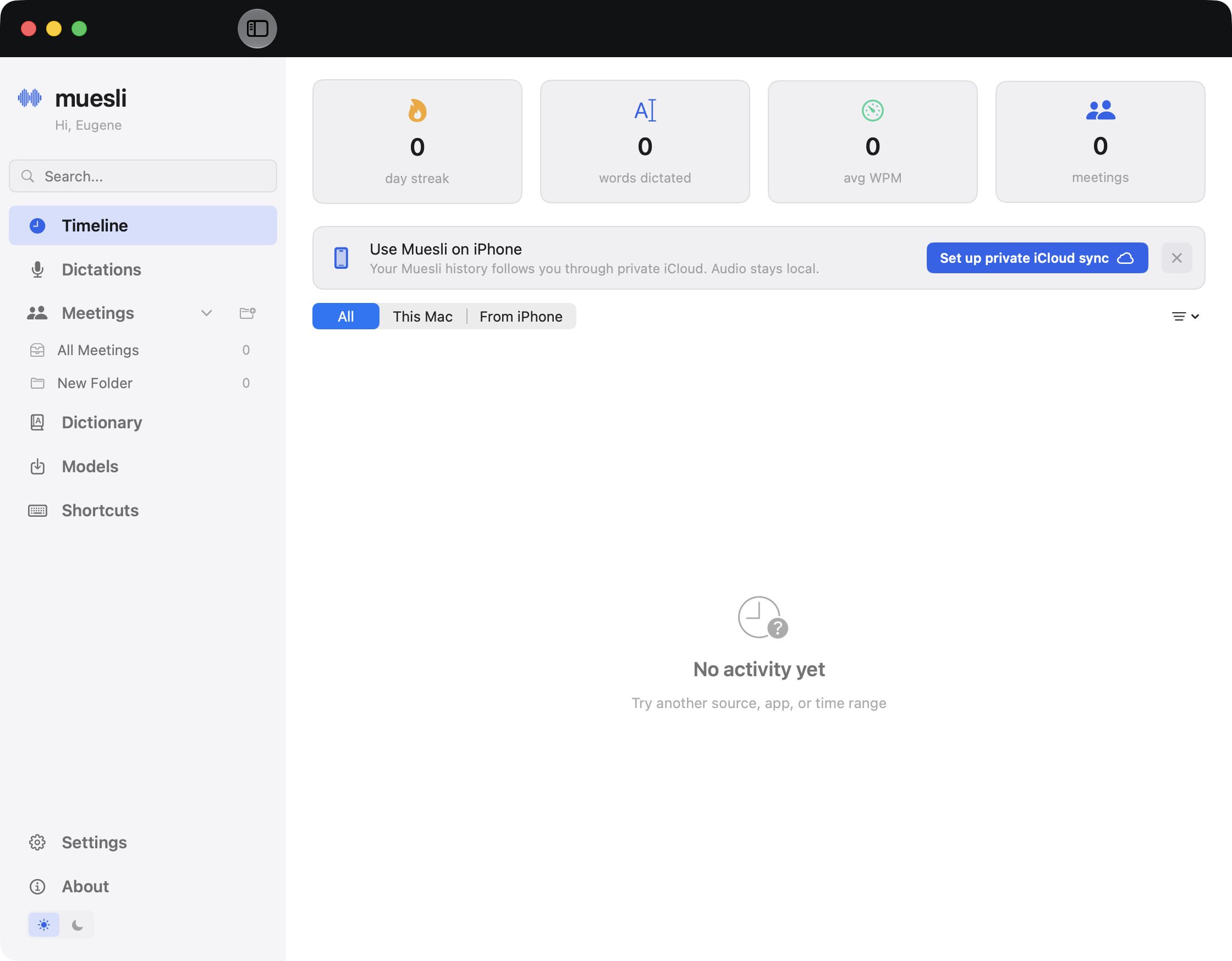
Task: Click the meetings stat card
Action: point(1101,141)
